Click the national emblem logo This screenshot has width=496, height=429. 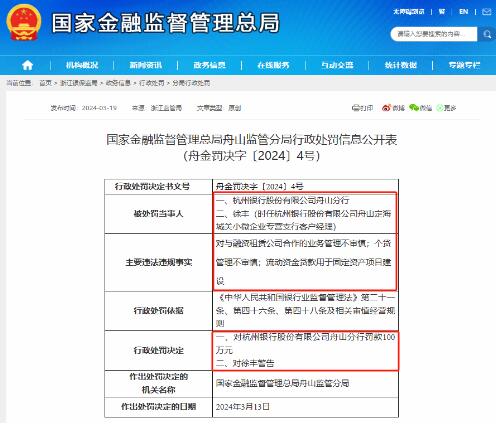tap(24, 23)
